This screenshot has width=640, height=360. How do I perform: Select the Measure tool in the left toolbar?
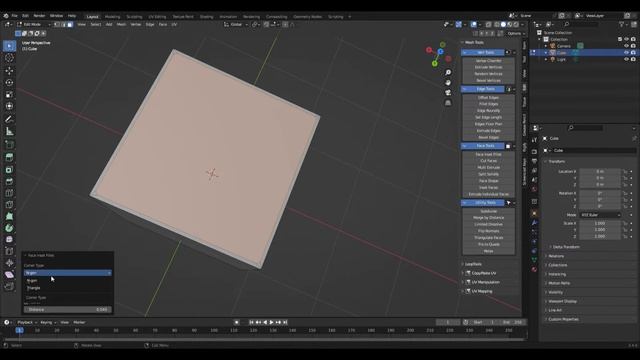(x=9, y=131)
